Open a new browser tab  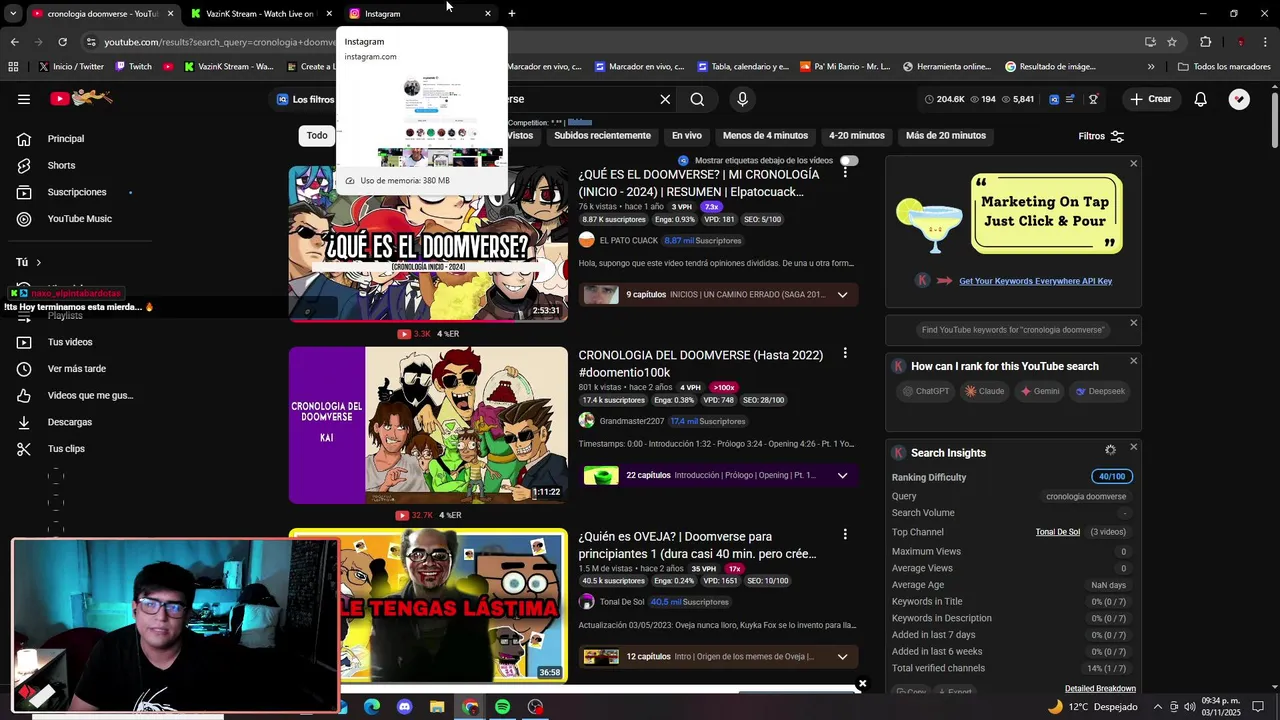pyautogui.click(x=512, y=13)
